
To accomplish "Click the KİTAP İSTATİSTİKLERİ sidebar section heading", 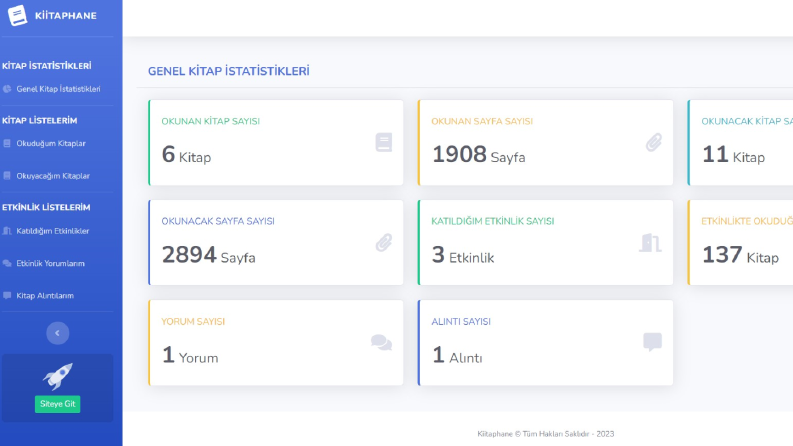I will [x=47, y=66].
